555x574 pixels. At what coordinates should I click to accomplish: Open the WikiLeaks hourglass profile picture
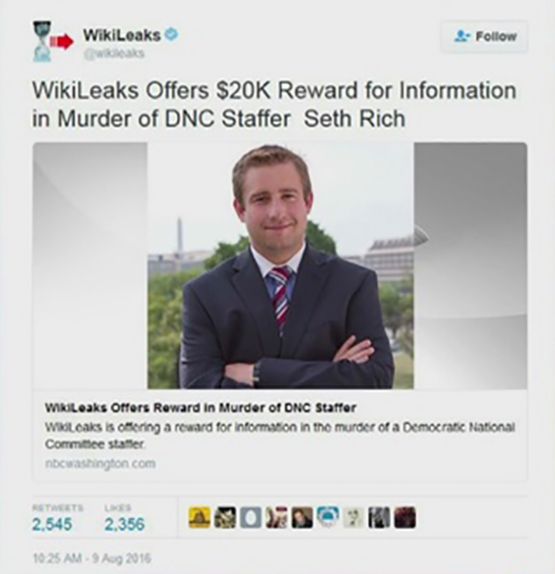tap(41, 41)
